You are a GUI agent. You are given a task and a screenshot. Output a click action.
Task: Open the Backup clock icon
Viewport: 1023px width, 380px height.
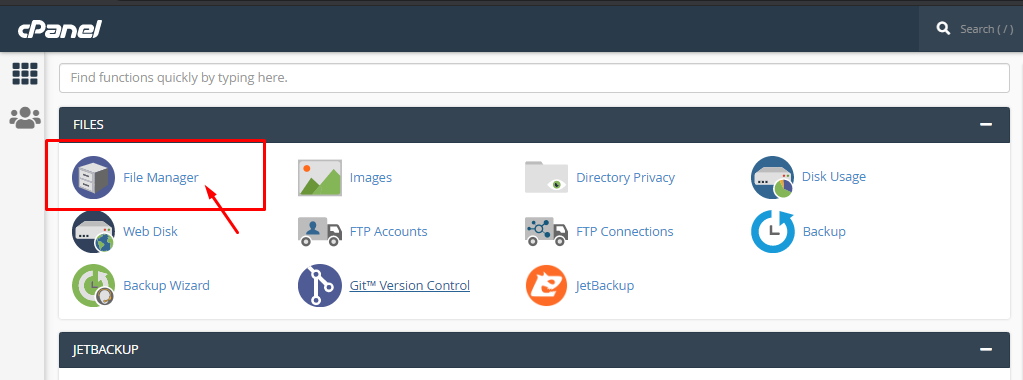point(772,231)
